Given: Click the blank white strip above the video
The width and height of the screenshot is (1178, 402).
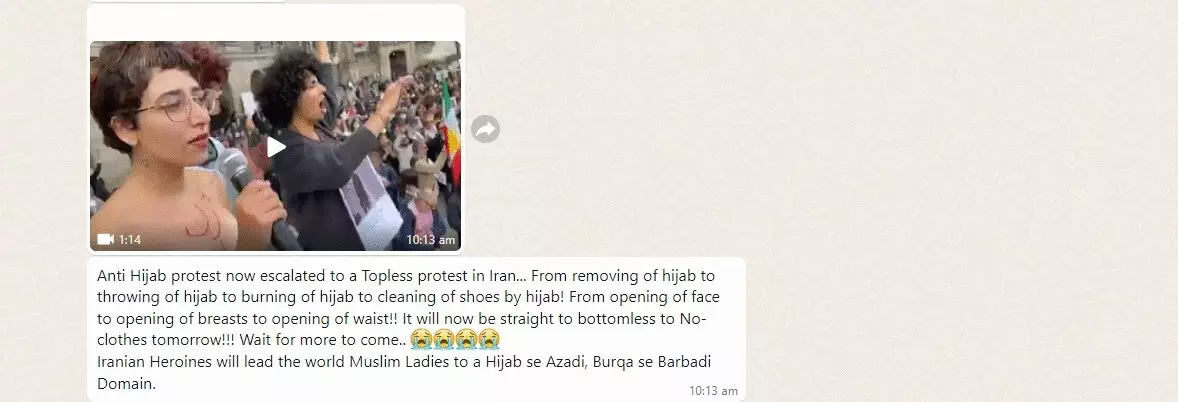Looking at the screenshot, I should click(x=276, y=23).
